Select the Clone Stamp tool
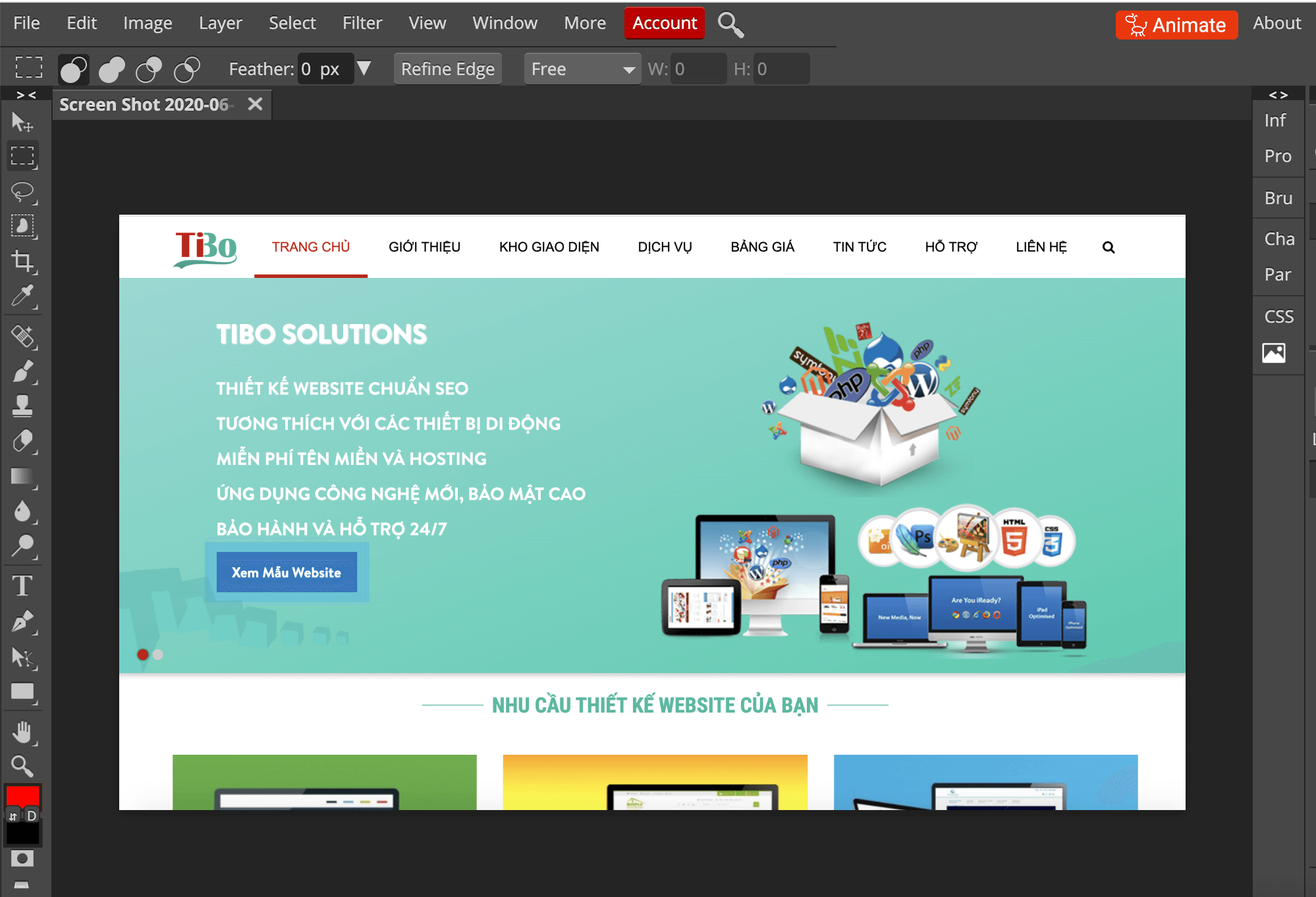Screen dimensions: 1316x897 23,406
